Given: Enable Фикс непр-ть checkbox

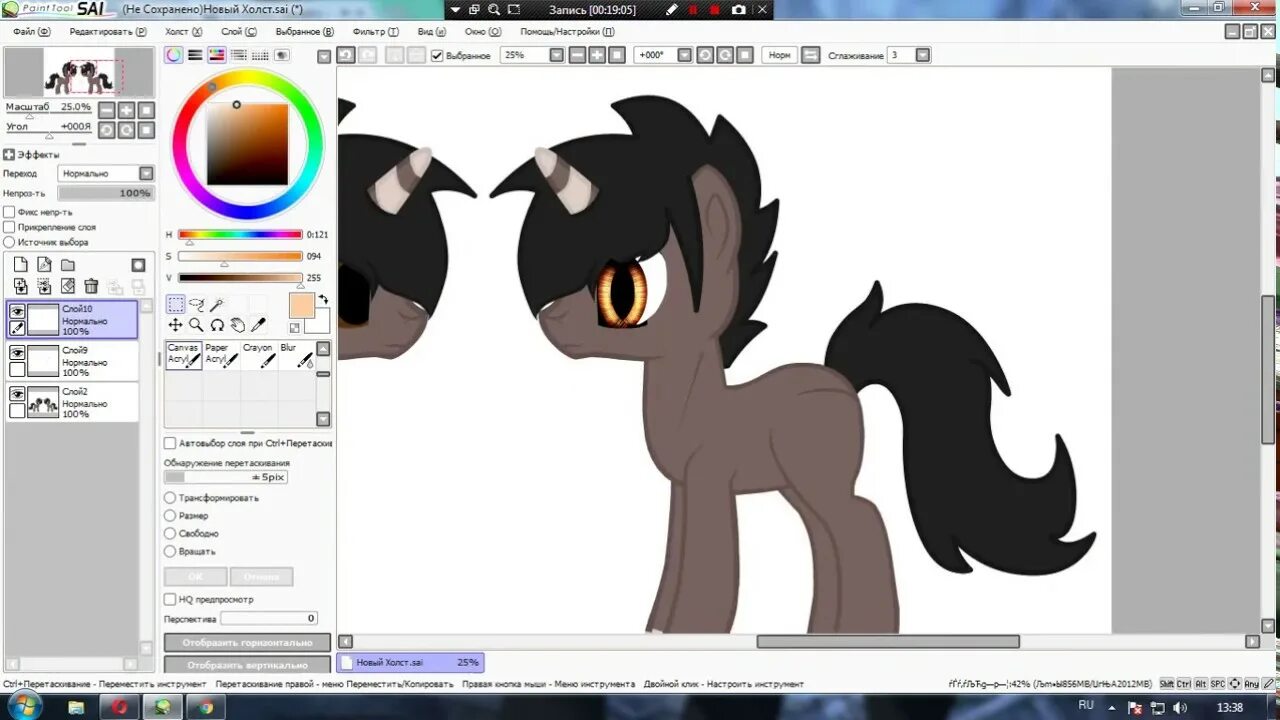Looking at the screenshot, I should pyautogui.click(x=9, y=212).
